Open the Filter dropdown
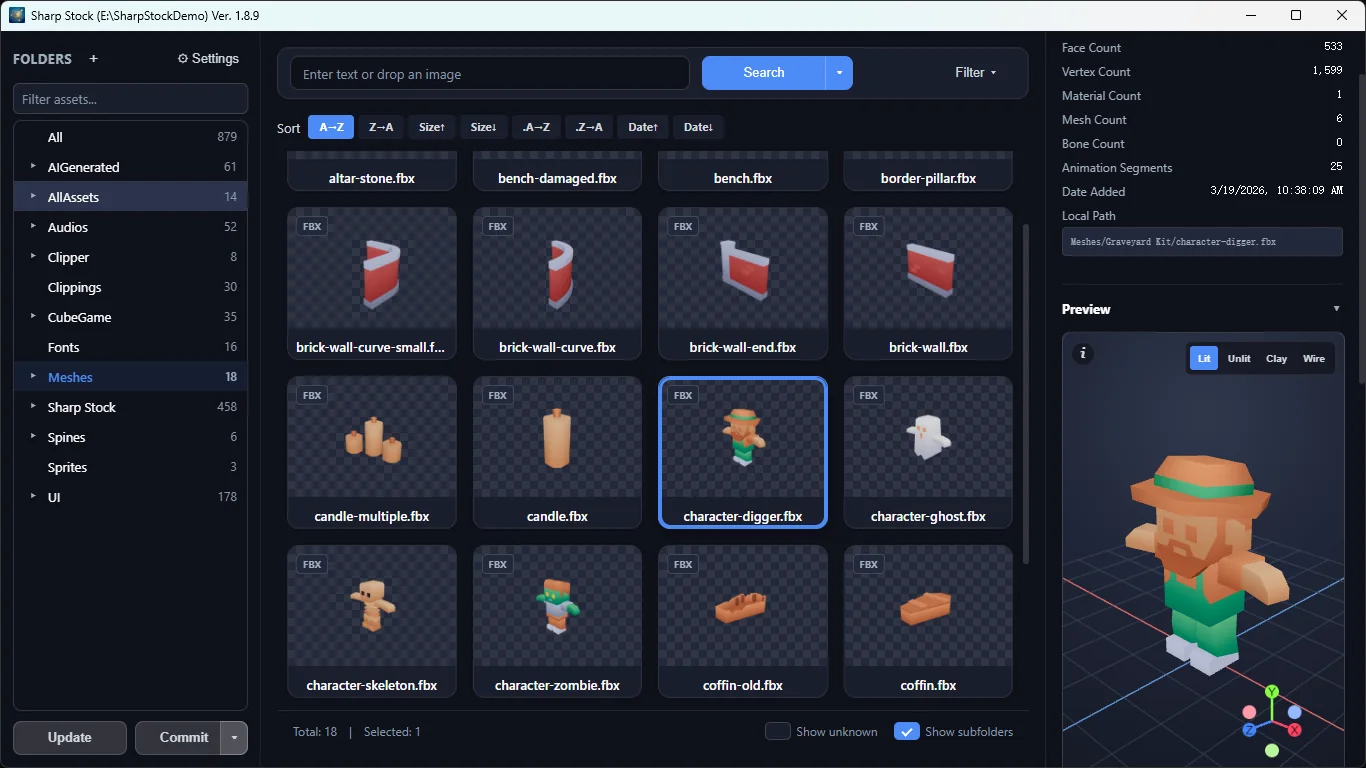This screenshot has width=1366, height=768. (976, 73)
